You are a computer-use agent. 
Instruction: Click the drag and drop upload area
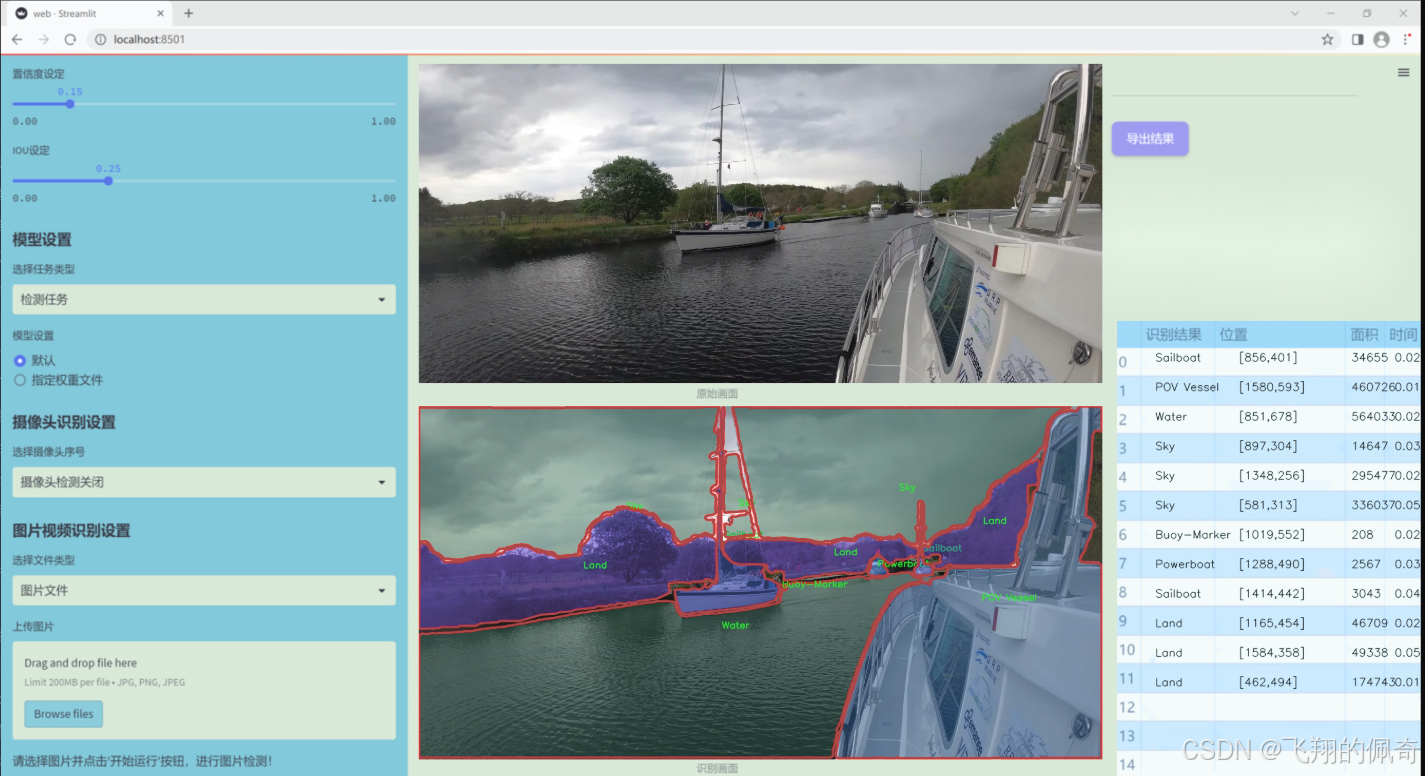click(204, 690)
